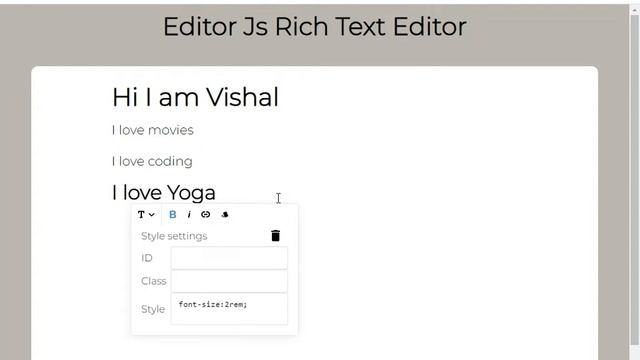The width and height of the screenshot is (640, 360).
Task: Toggle italic formatting in inline toolbar
Action: point(189,215)
